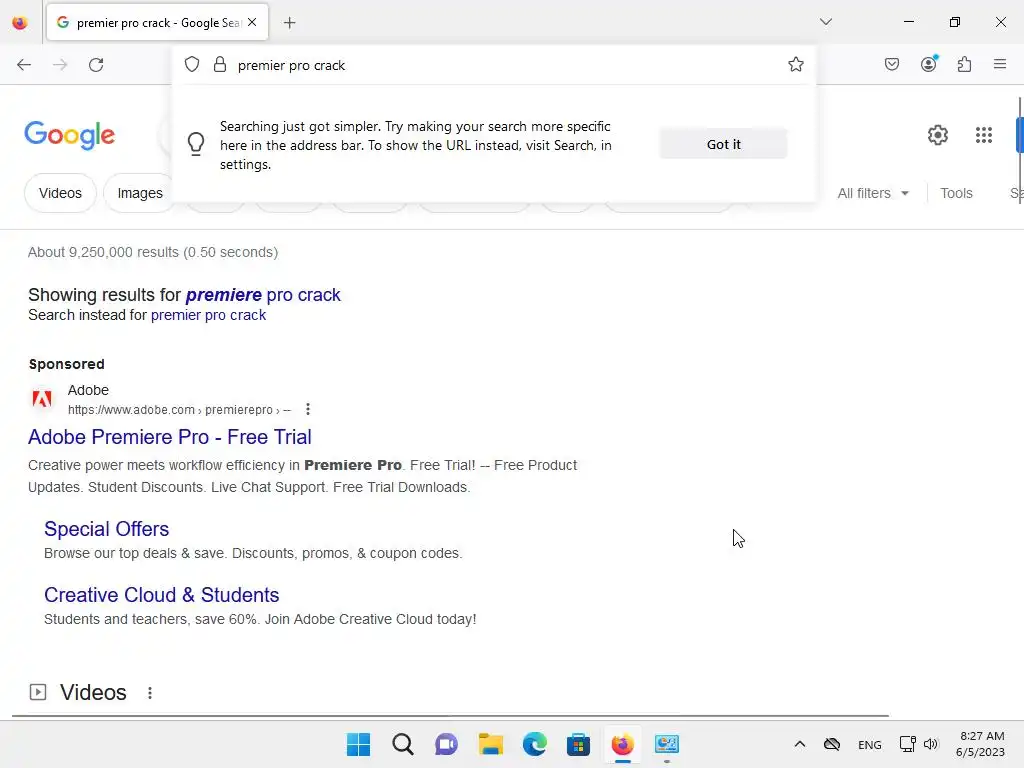Click the Google logo
This screenshot has height=768, width=1024.
69,135
